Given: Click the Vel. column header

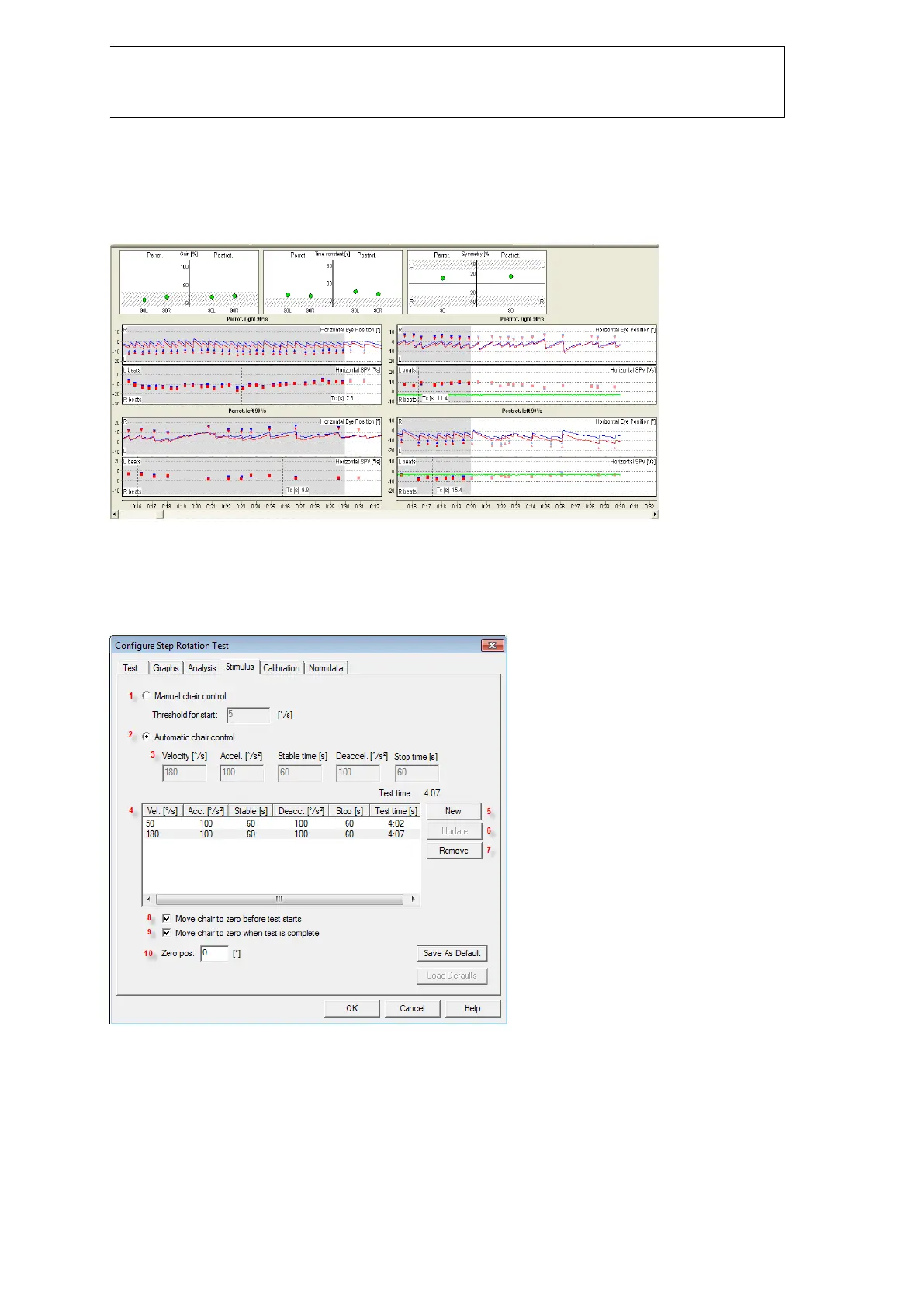Looking at the screenshot, I should point(162,811).
